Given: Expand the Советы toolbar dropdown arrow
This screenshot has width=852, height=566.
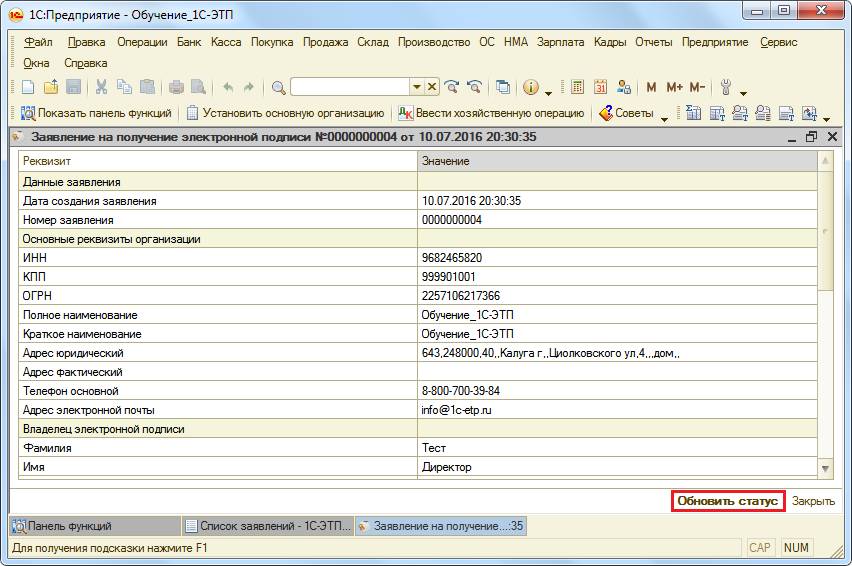Looking at the screenshot, I should pyautogui.click(x=664, y=117).
